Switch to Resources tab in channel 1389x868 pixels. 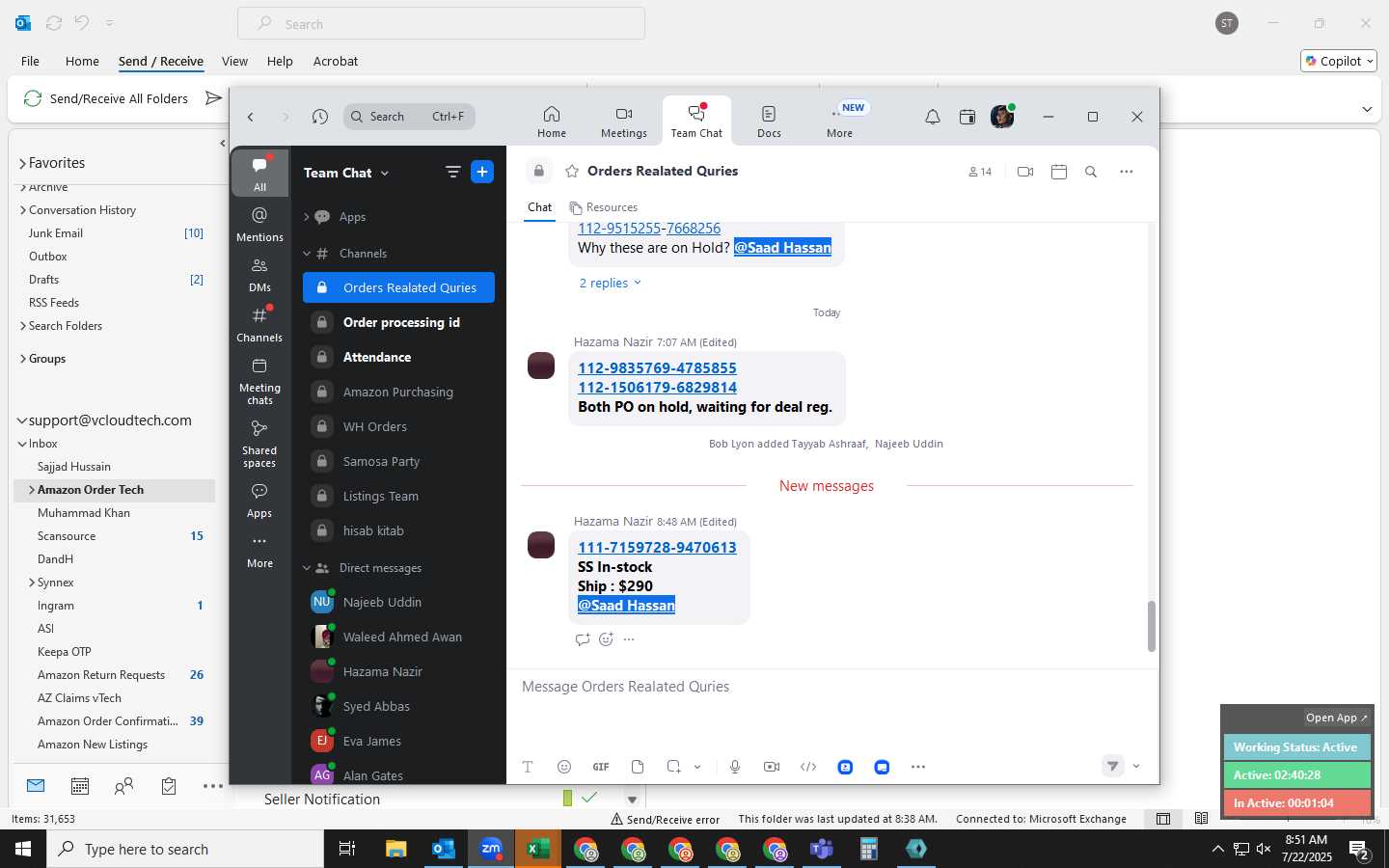click(x=603, y=207)
